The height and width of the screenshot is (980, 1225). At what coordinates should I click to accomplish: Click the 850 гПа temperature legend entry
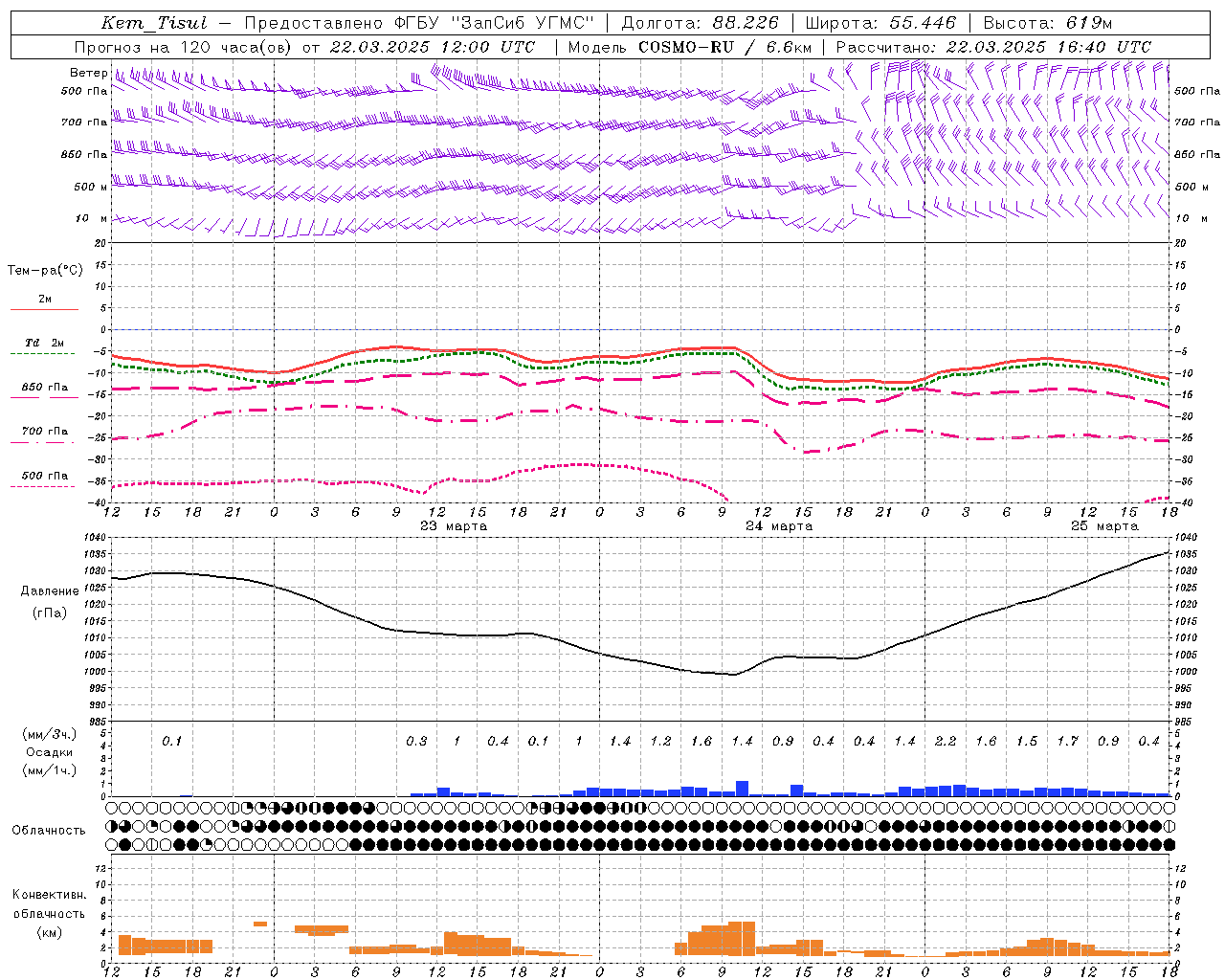pos(45,388)
